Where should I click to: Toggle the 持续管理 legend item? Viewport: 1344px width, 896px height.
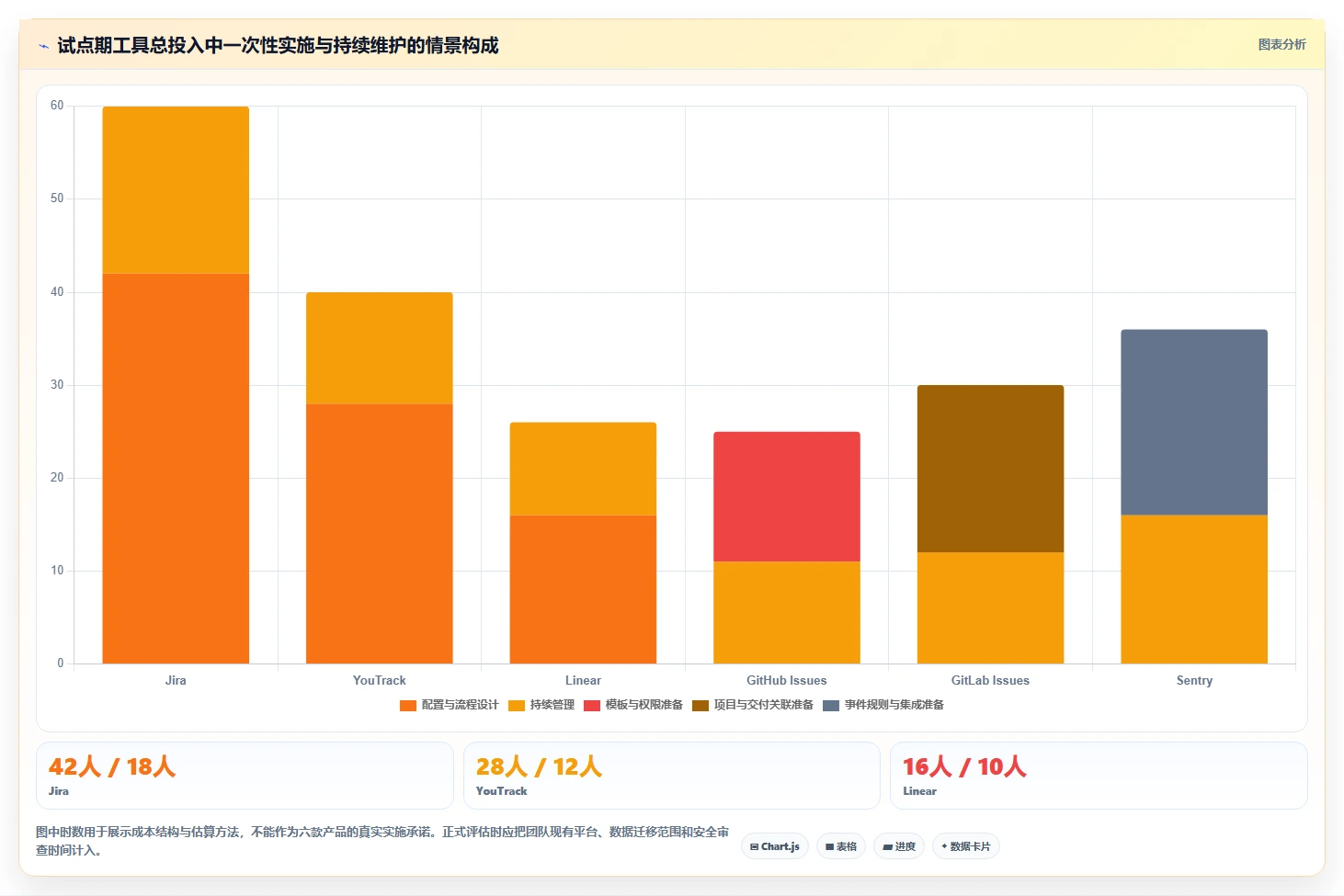point(541,705)
